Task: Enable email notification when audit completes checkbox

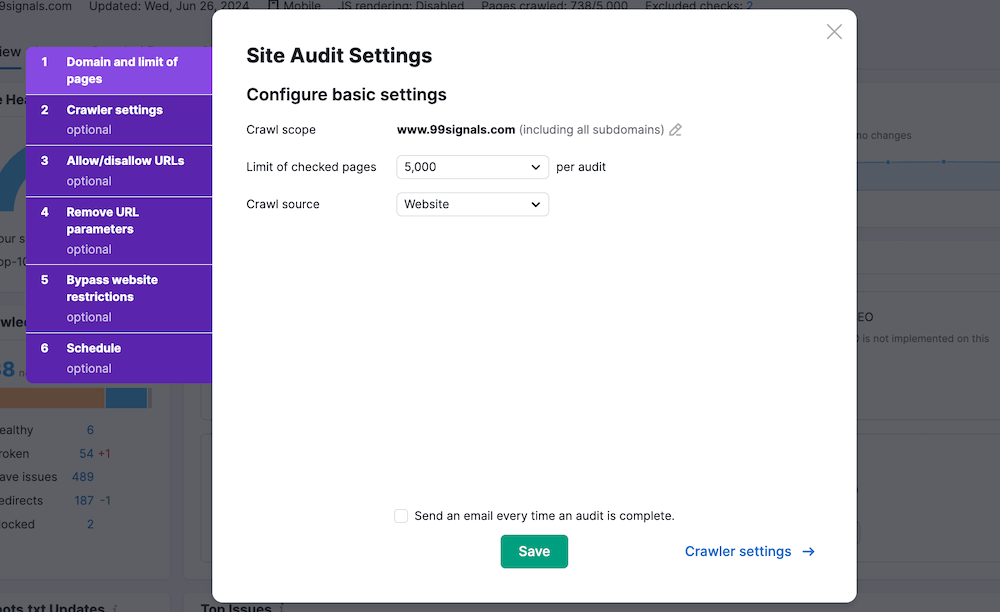Action: [401, 516]
